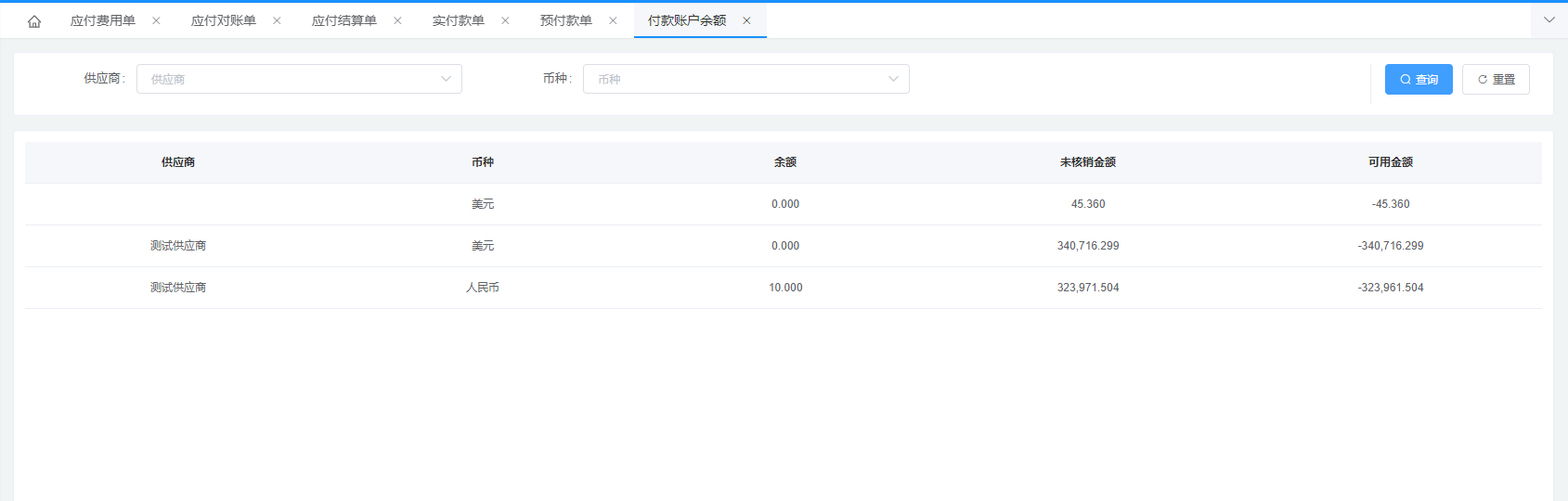Open the 币种 dropdown
Screen dimensions: 1568x501
click(745, 79)
